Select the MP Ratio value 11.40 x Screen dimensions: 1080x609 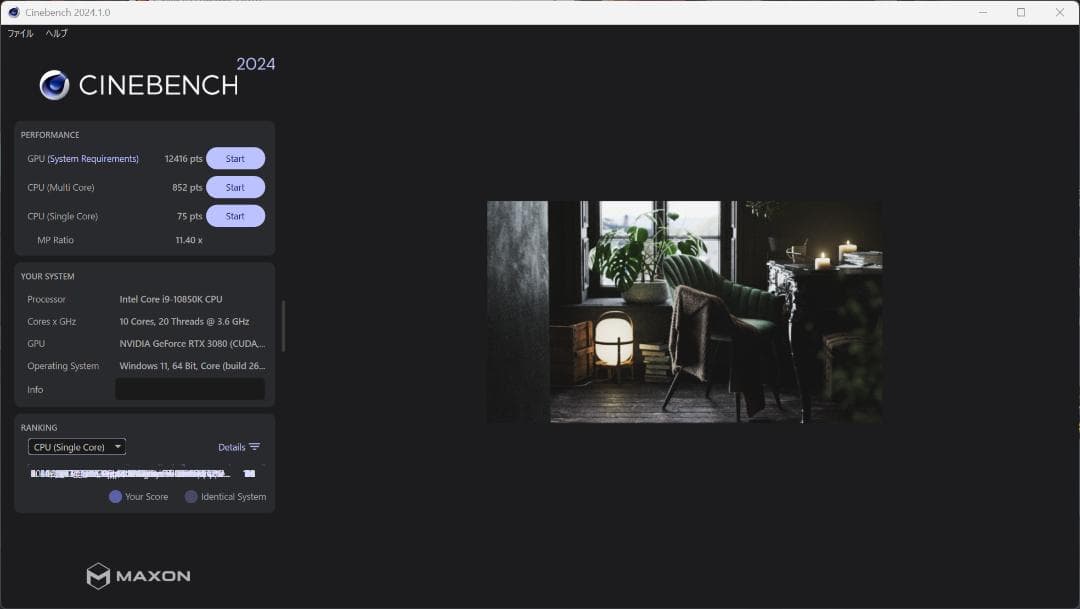click(x=189, y=240)
